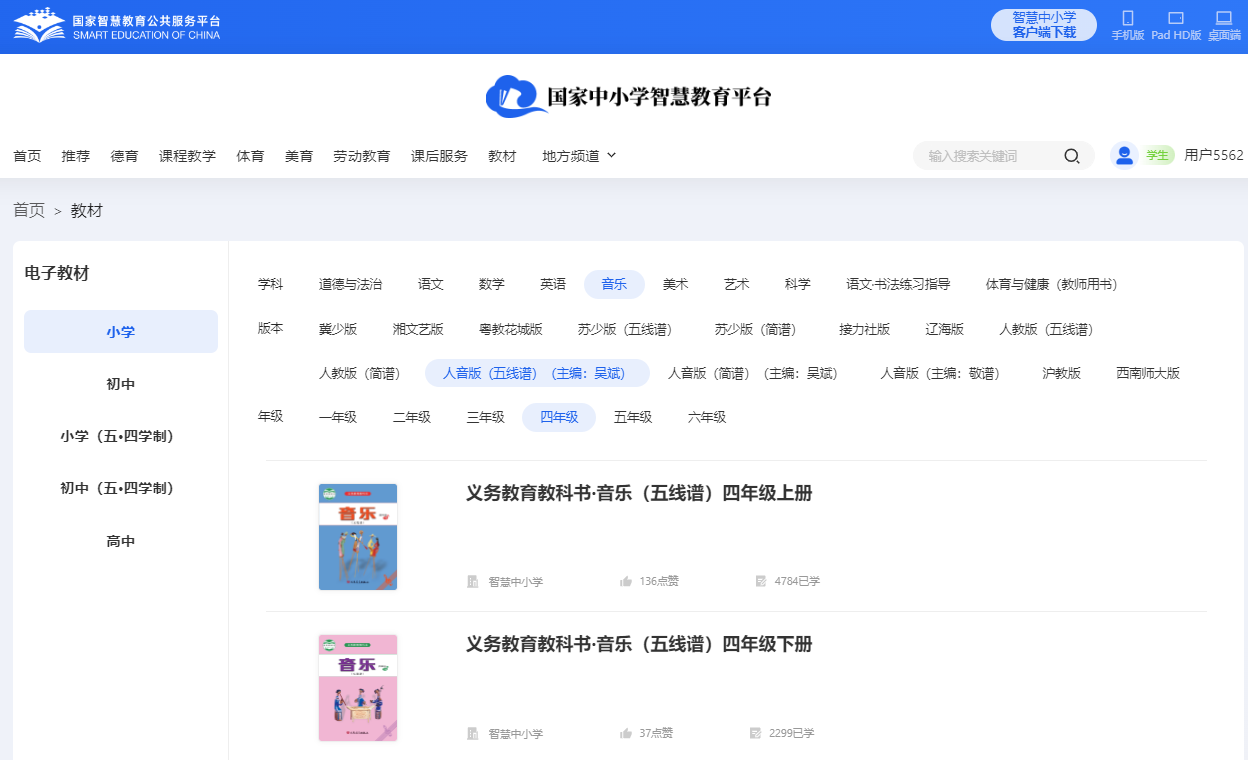
Task: Expand the 地方频道 dropdown
Action: [x=579, y=156]
